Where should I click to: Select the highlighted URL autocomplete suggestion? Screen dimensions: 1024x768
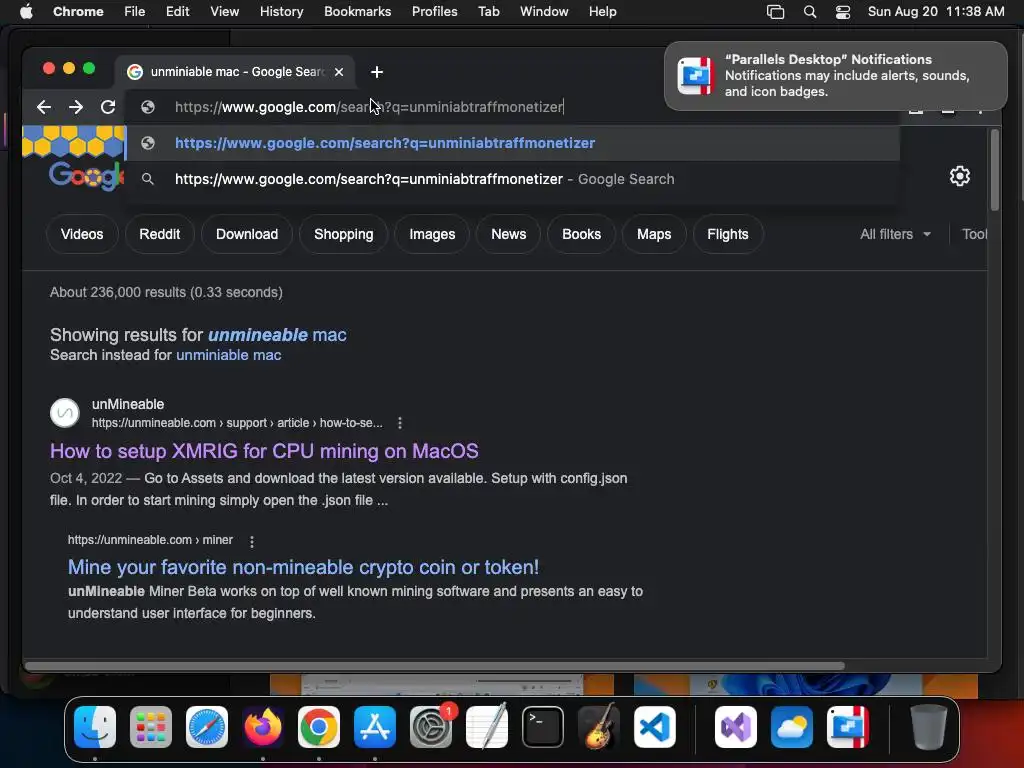(x=513, y=143)
